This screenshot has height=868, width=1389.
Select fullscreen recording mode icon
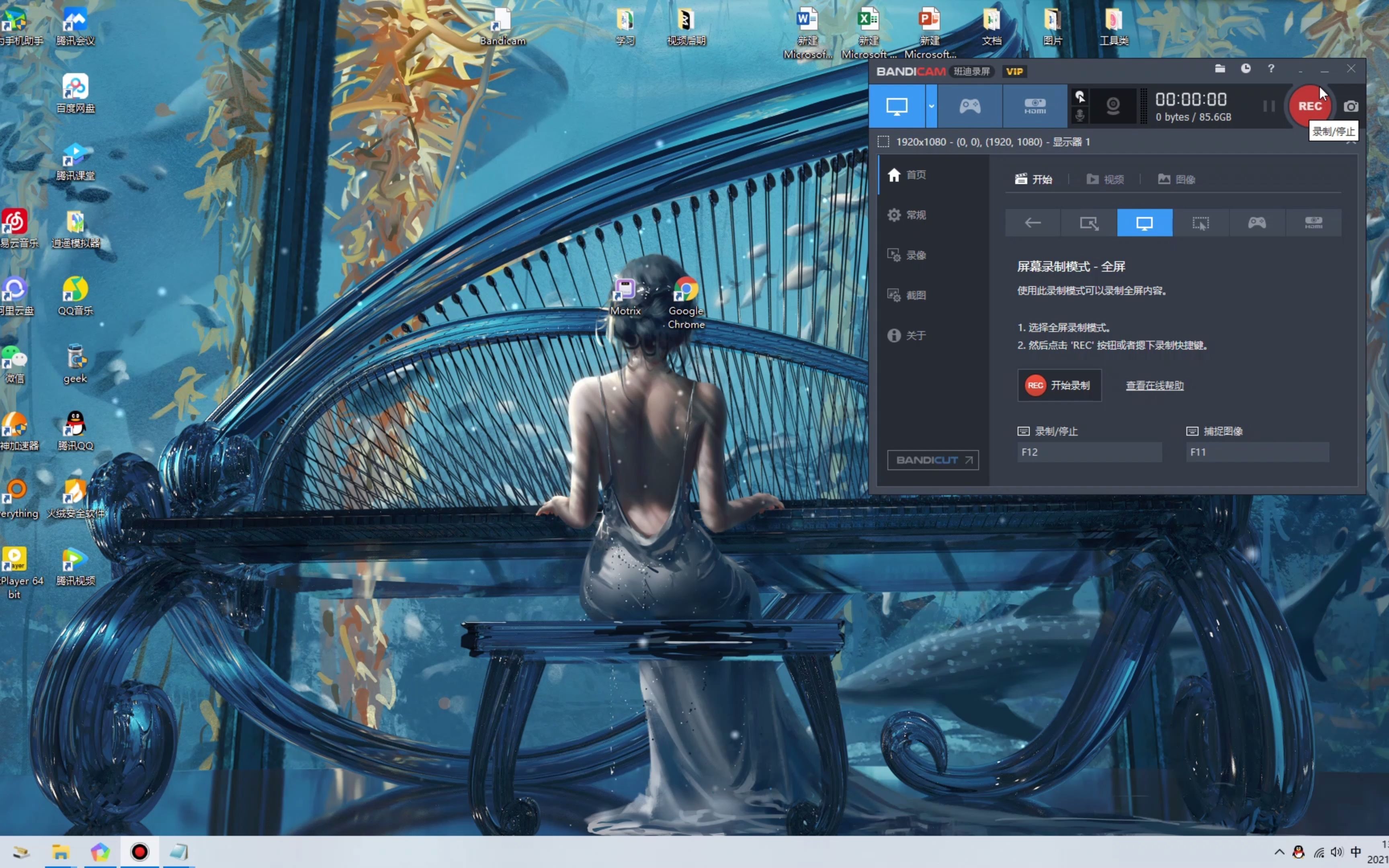pyautogui.click(x=1145, y=223)
